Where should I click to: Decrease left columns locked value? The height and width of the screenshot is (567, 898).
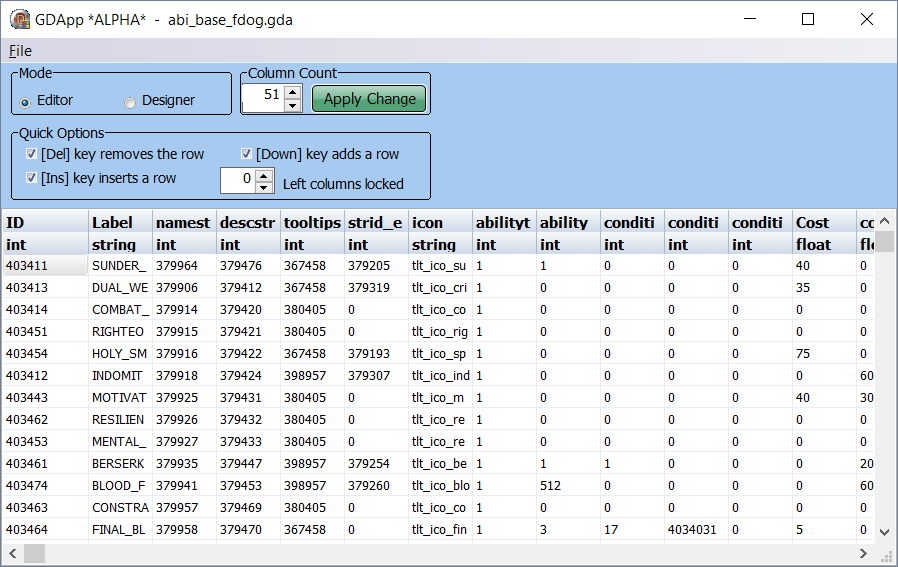pos(264,187)
